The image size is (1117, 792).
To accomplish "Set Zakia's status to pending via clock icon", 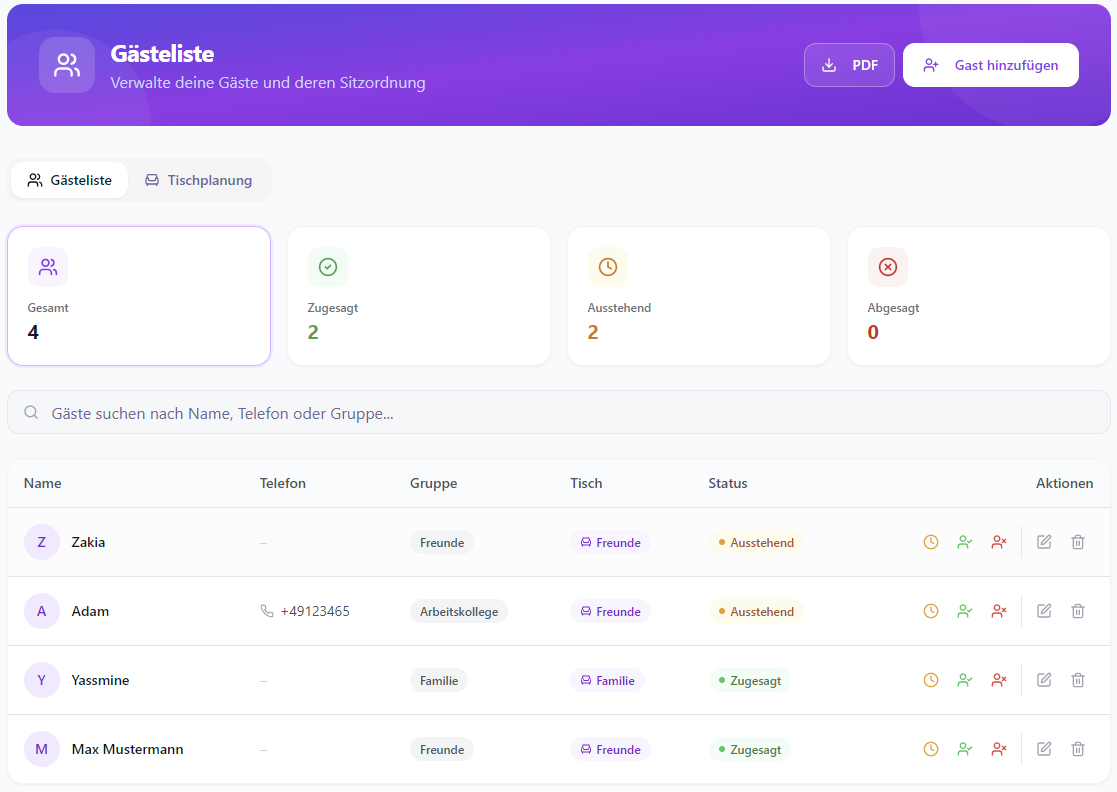I will pos(930,542).
